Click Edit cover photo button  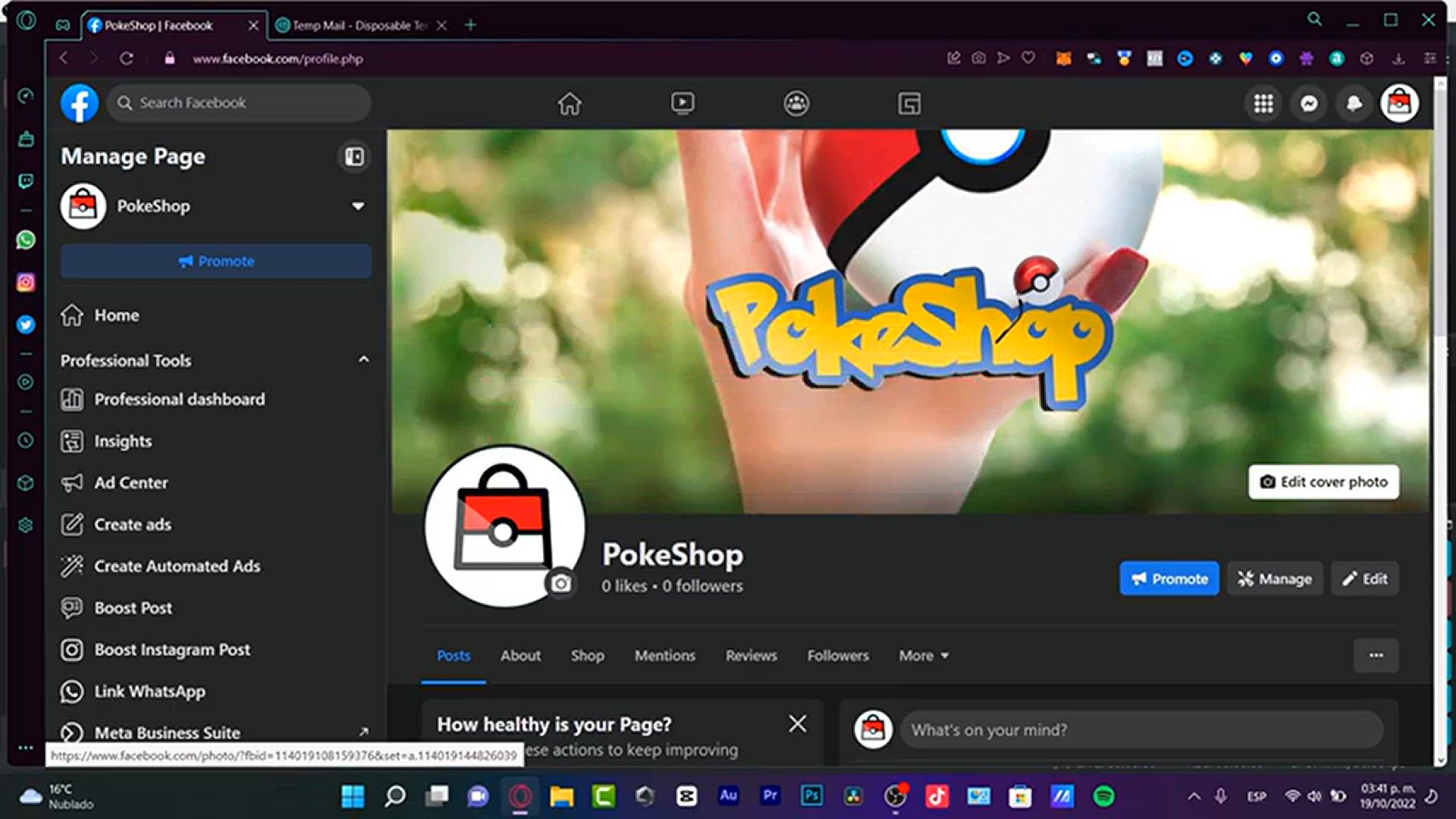pyautogui.click(x=1324, y=482)
